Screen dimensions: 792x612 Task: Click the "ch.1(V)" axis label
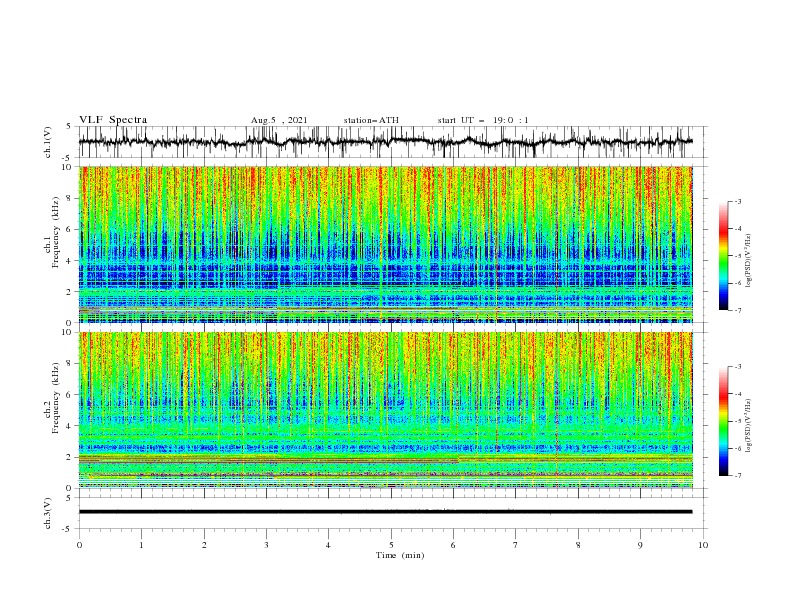pyautogui.click(x=48, y=142)
